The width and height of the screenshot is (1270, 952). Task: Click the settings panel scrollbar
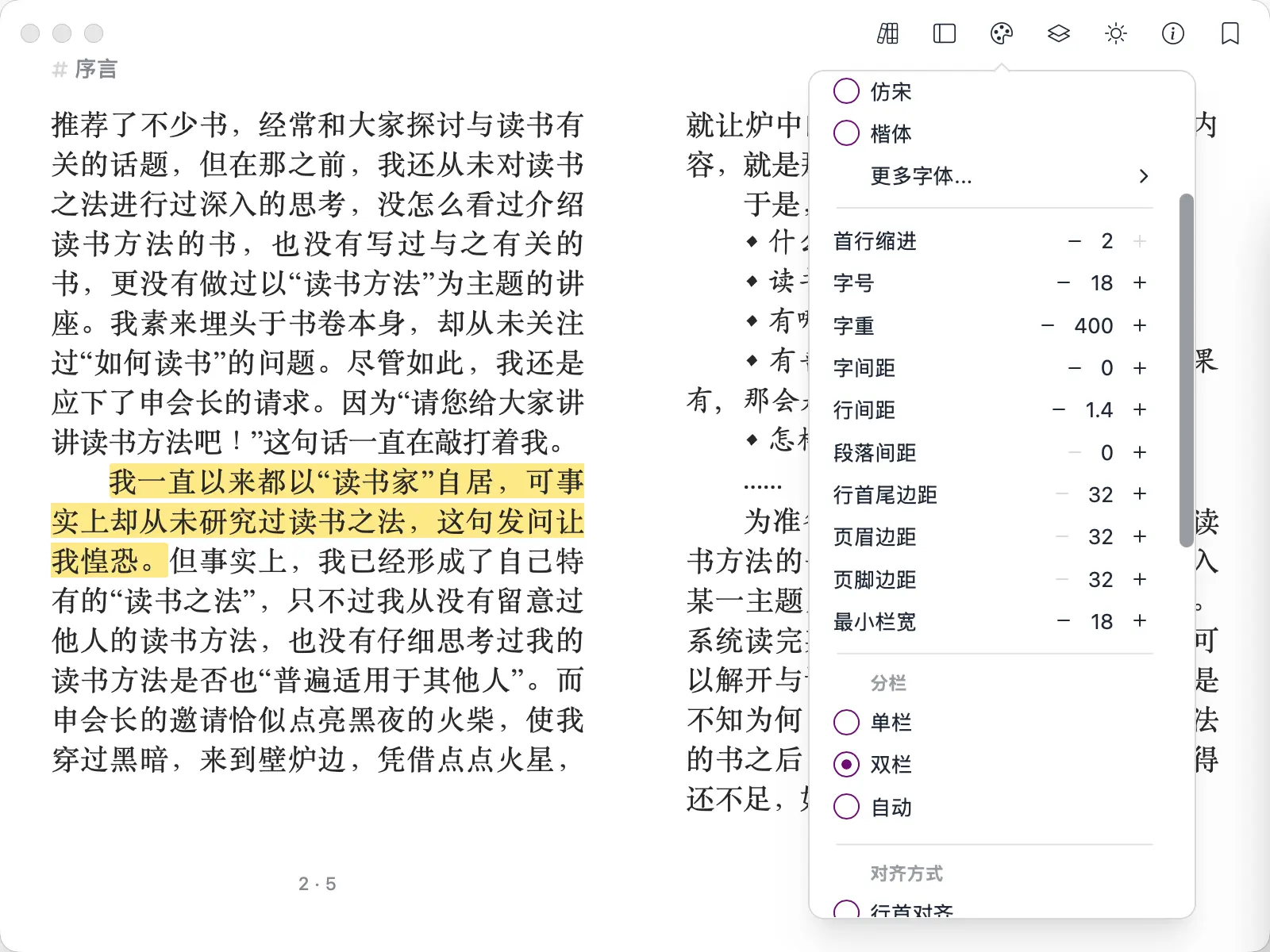click(x=1186, y=369)
